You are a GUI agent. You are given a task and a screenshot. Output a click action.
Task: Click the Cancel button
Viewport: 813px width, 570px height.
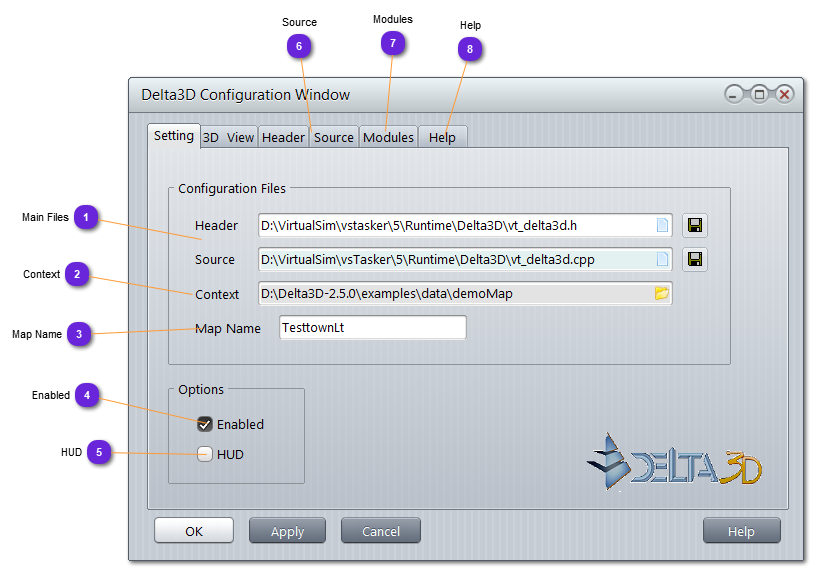click(380, 531)
